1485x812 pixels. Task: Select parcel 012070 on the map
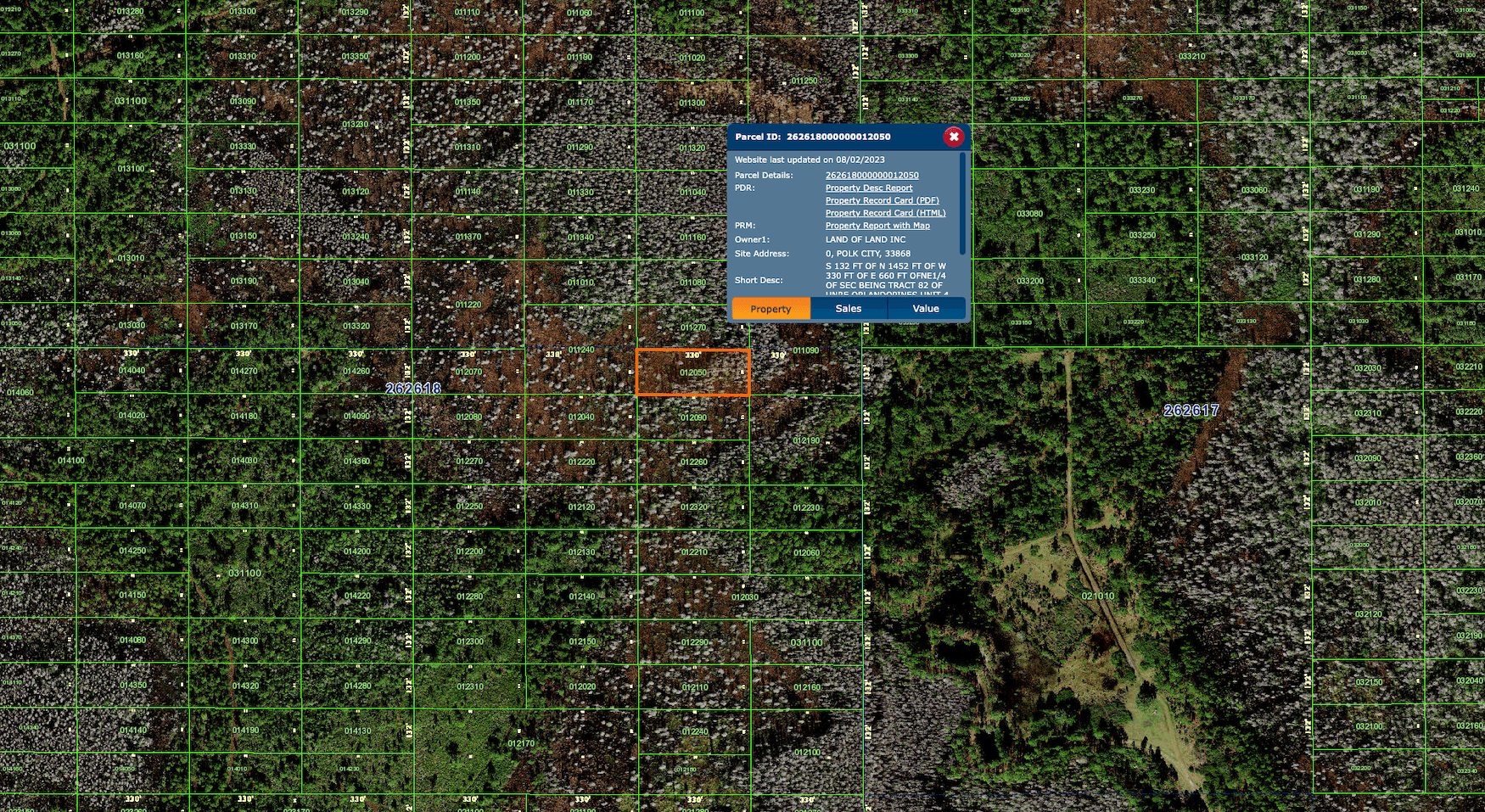click(x=468, y=372)
